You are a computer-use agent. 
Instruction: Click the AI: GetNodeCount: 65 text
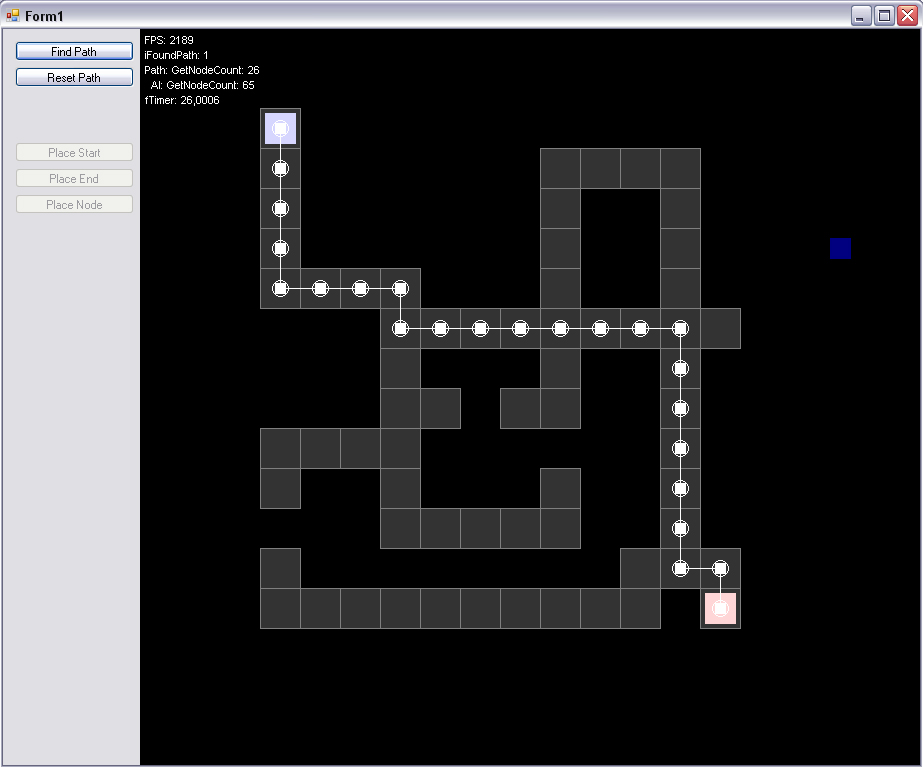(202, 85)
